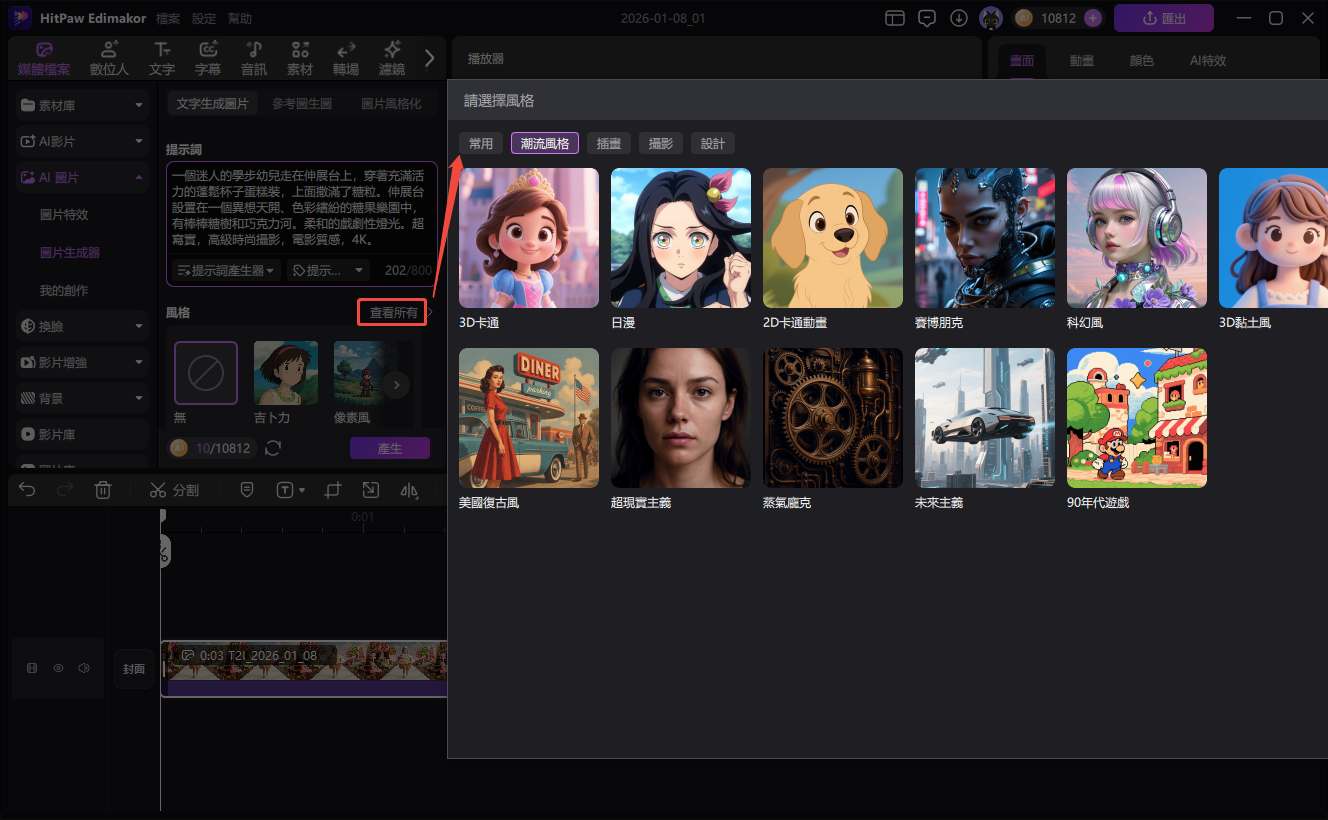This screenshot has height=820, width=1328.
Task: Click the mirror flip icon in timeline toolbar
Action: tap(409, 490)
